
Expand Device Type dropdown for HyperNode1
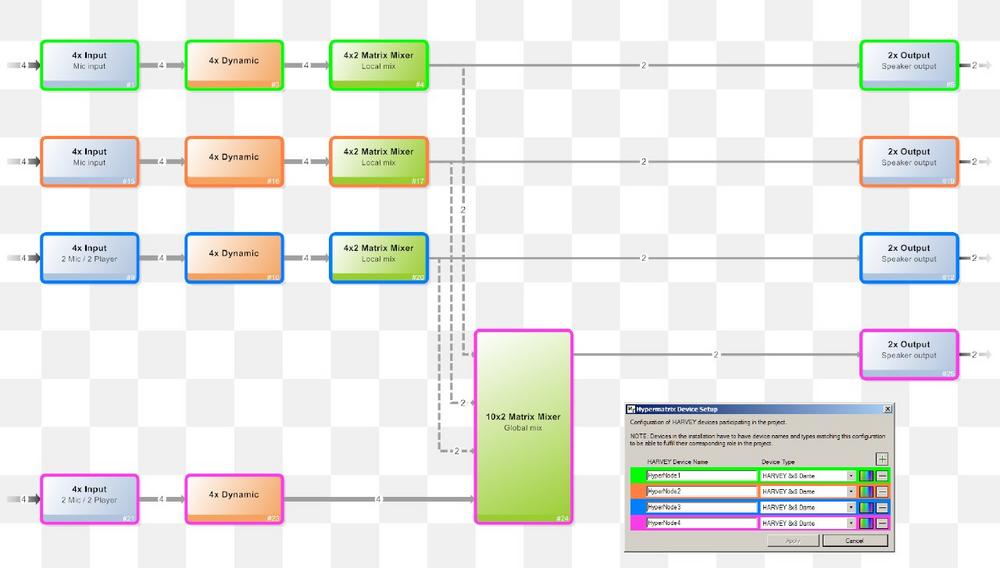[x=851, y=476]
